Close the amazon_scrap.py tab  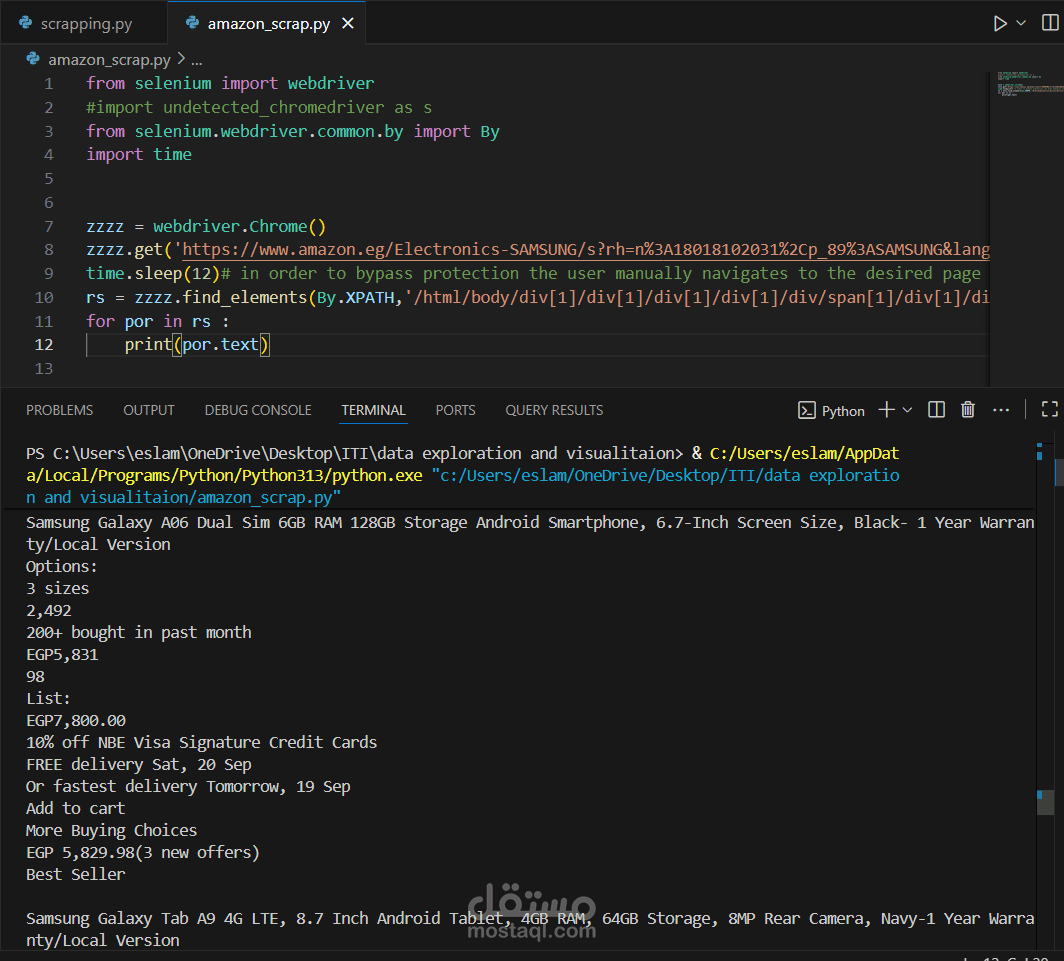pos(348,24)
